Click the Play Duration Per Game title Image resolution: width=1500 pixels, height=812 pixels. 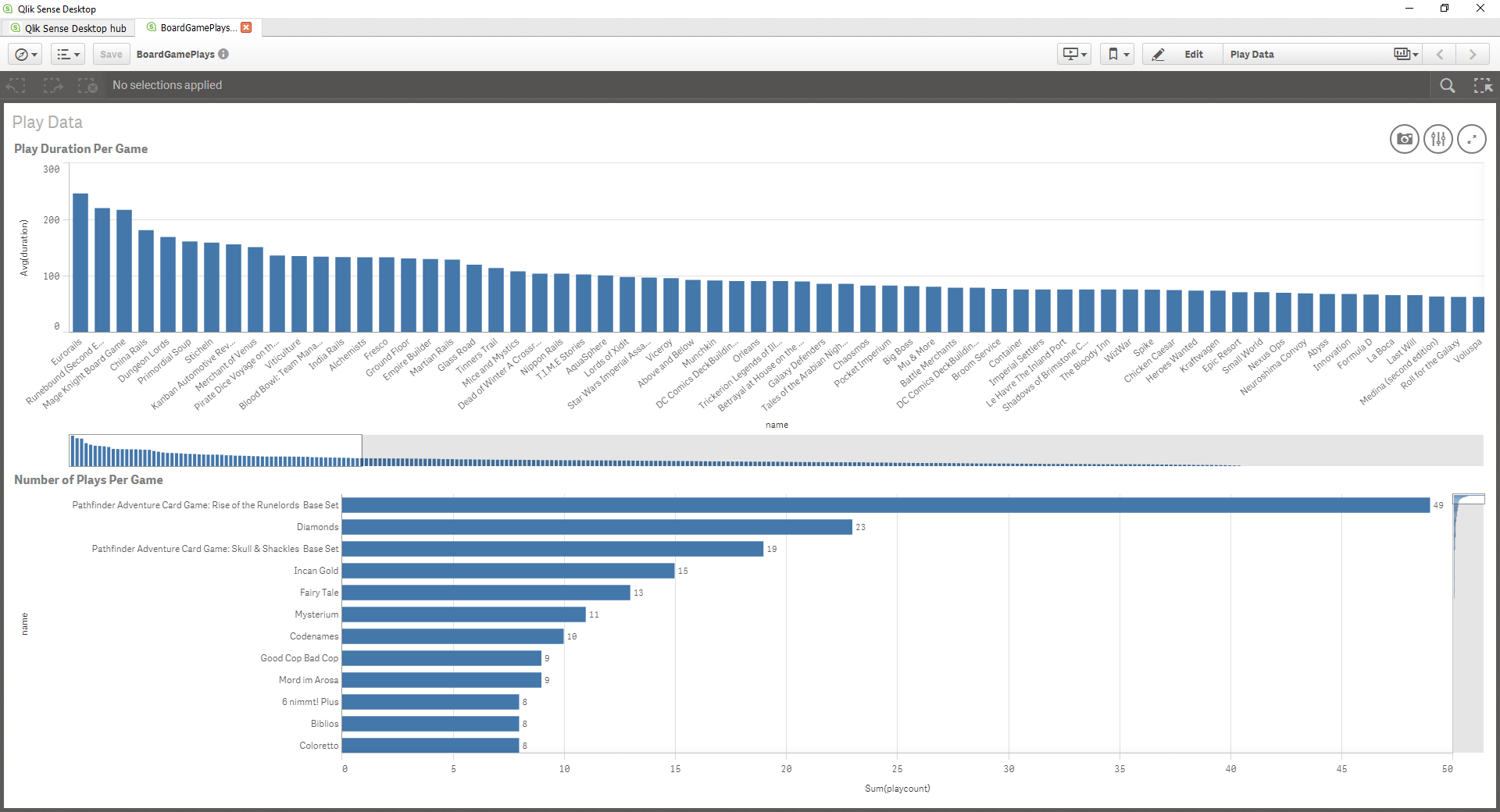point(80,148)
